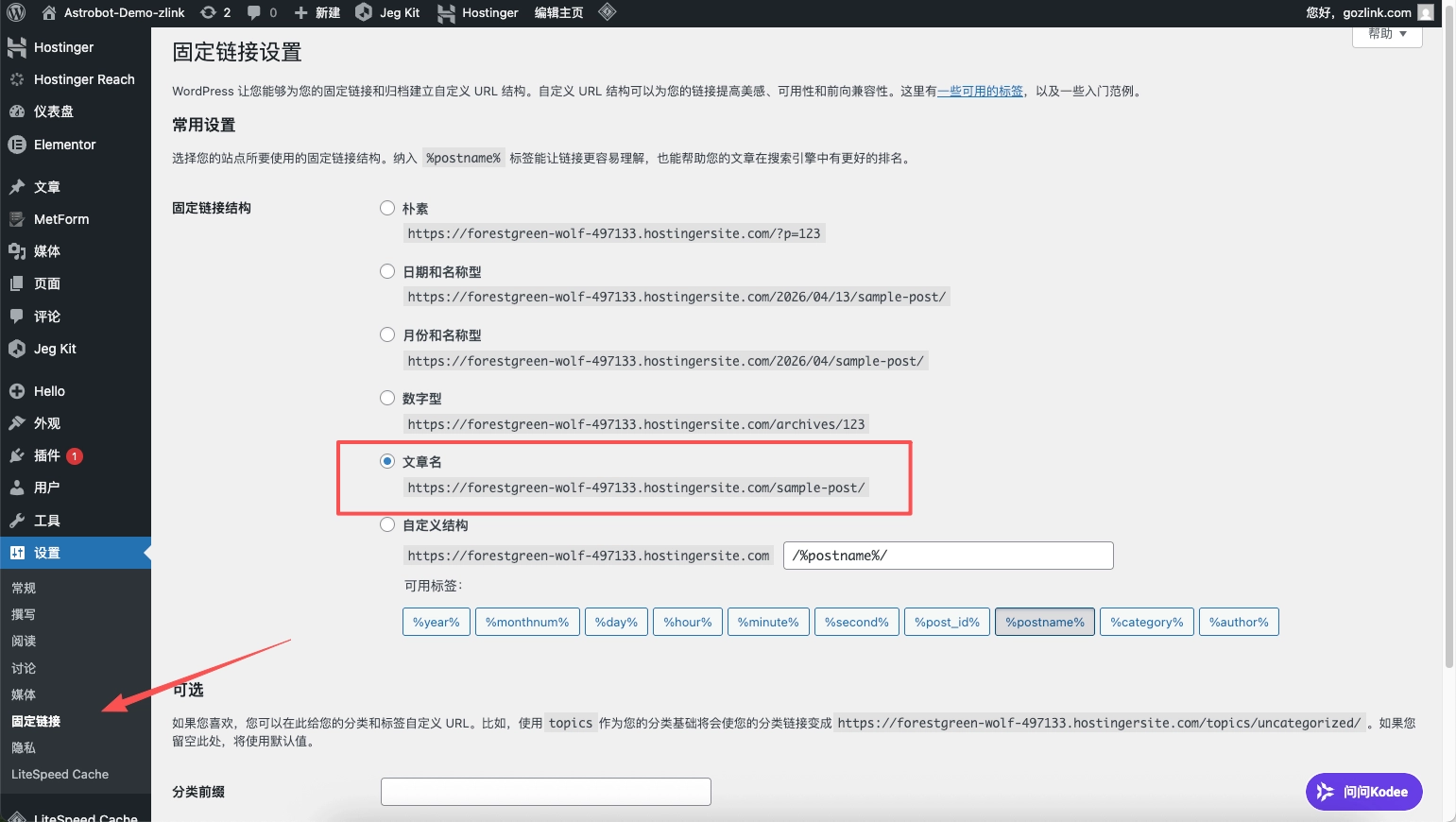Select the 朴素 permalink radio button
1456x822 pixels.
pyautogui.click(x=387, y=208)
